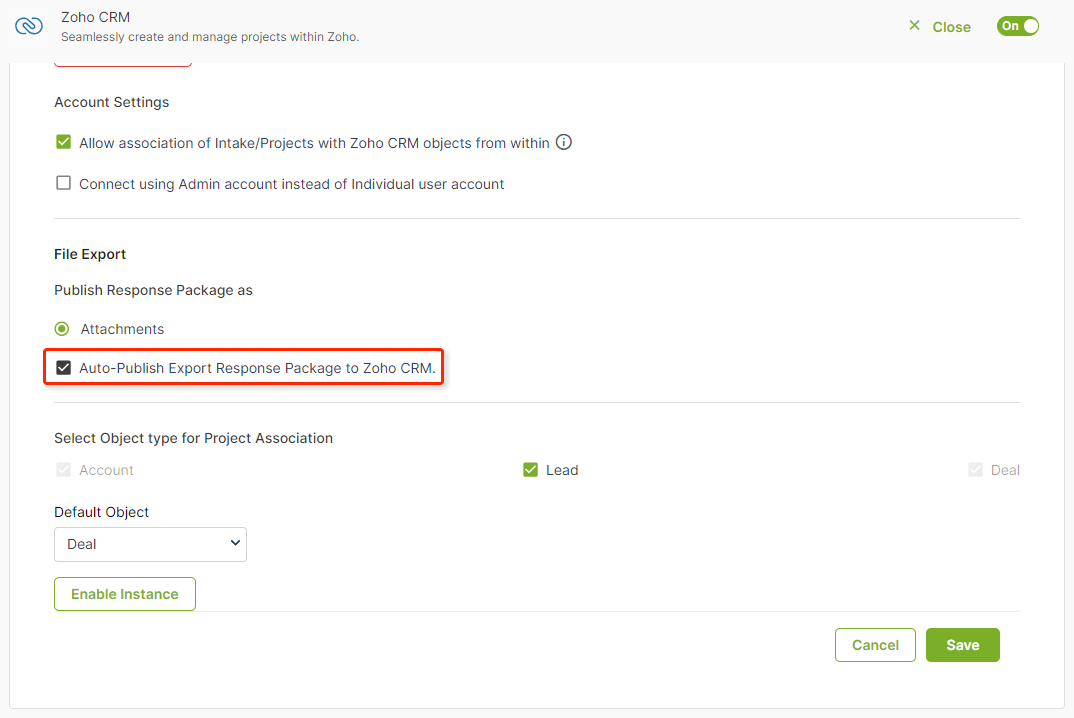Select the Attachments radio button
This screenshot has width=1074, height=718.
click(62, 329)
